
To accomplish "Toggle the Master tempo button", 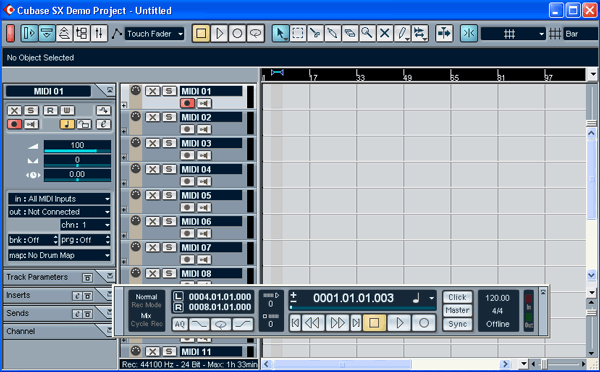I will [457, 310].
